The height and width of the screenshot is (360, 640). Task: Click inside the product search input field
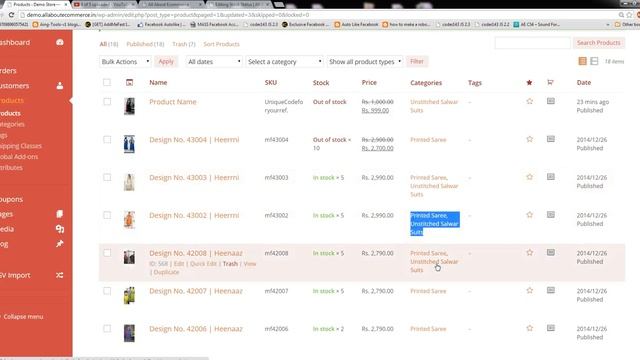532,43
